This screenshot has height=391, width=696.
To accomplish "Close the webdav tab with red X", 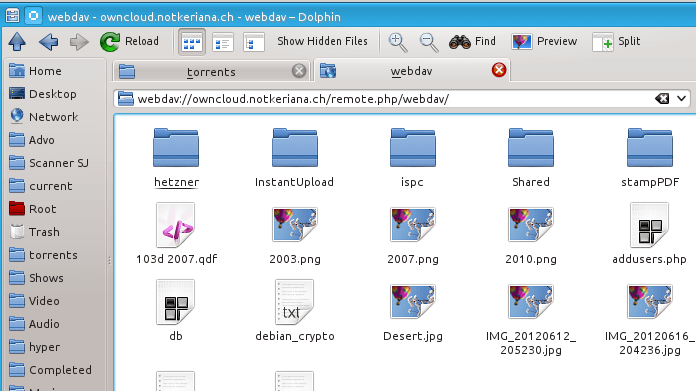I will pos(499,70).
